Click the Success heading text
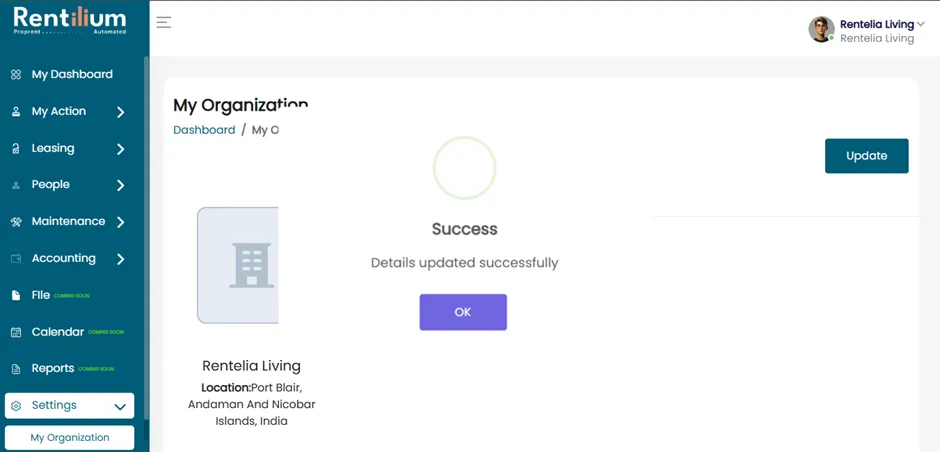 [x=465, y=229]
